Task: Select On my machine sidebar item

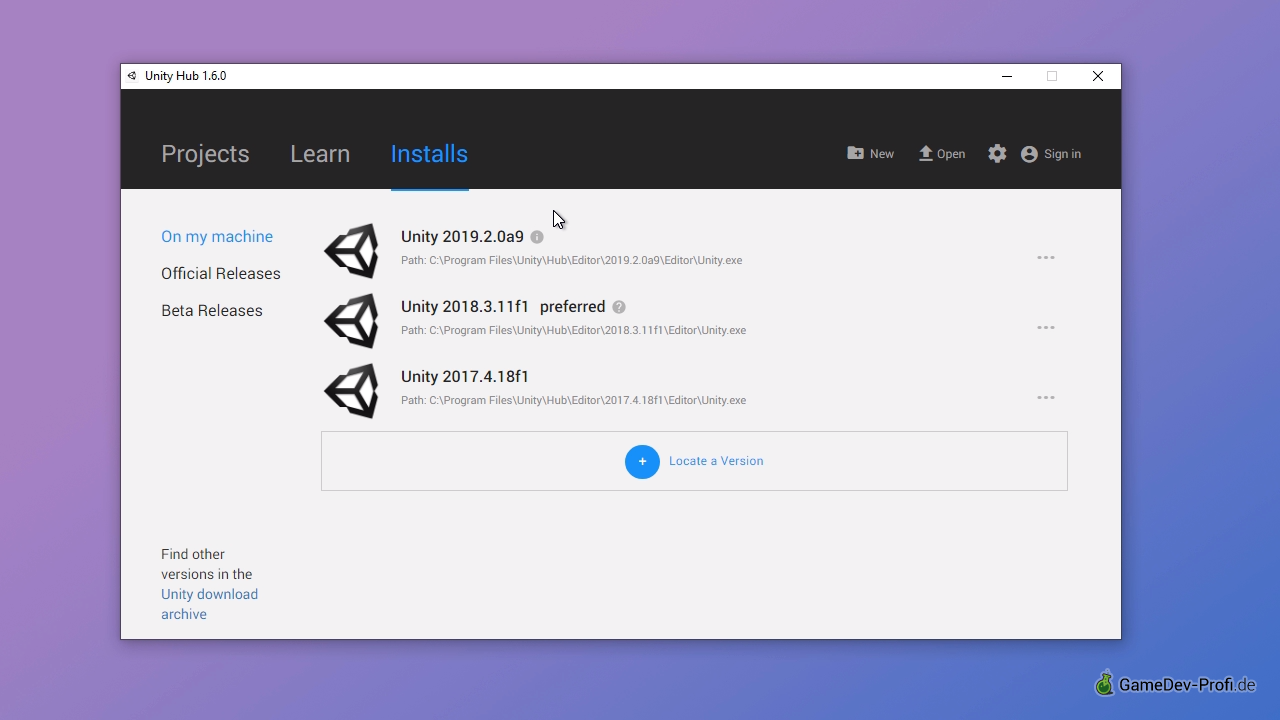Action: click(x=217, y=237)
